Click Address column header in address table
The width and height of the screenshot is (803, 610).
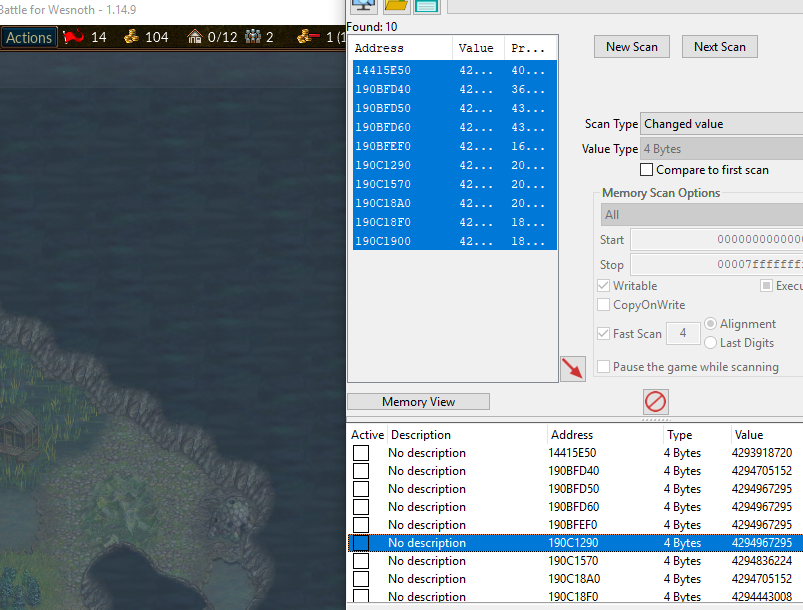[x=605, y=435]
